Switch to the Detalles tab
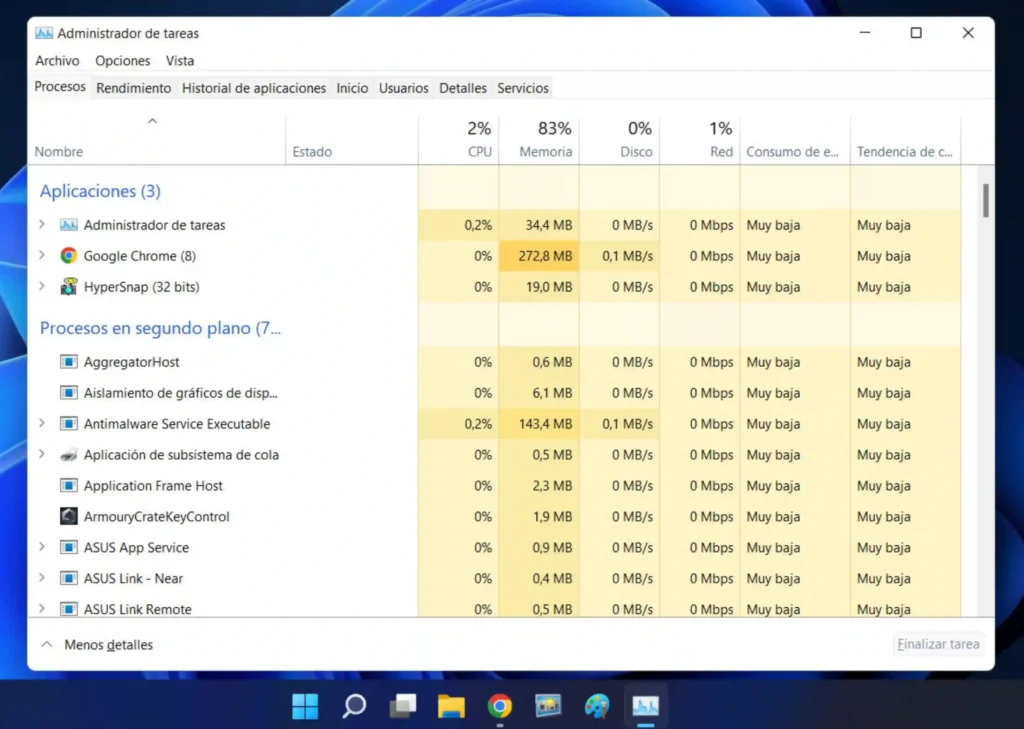Screen dimensions: 1024x729 463,88
